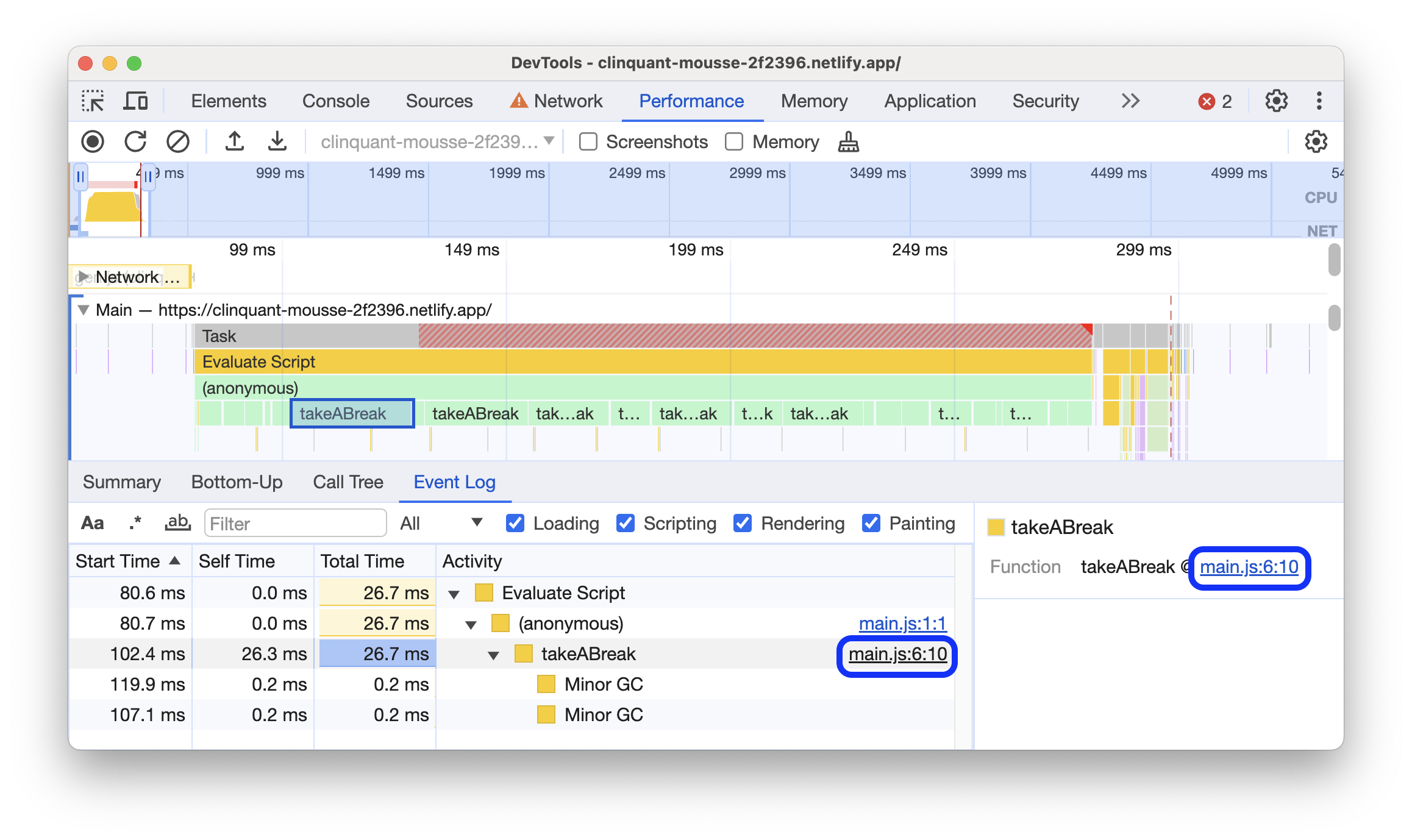
Task: Click the record performance button
Action: [93, 140]
